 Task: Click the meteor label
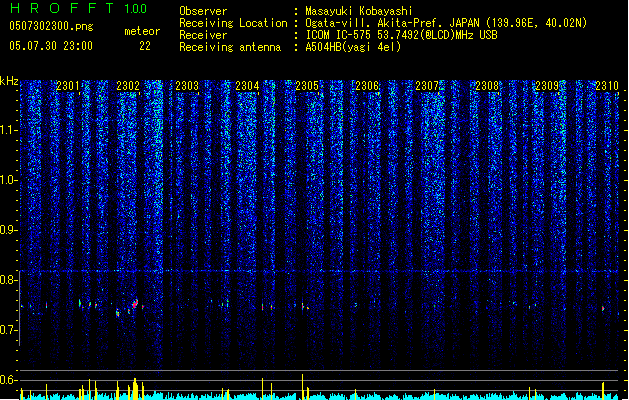(142, 31)
